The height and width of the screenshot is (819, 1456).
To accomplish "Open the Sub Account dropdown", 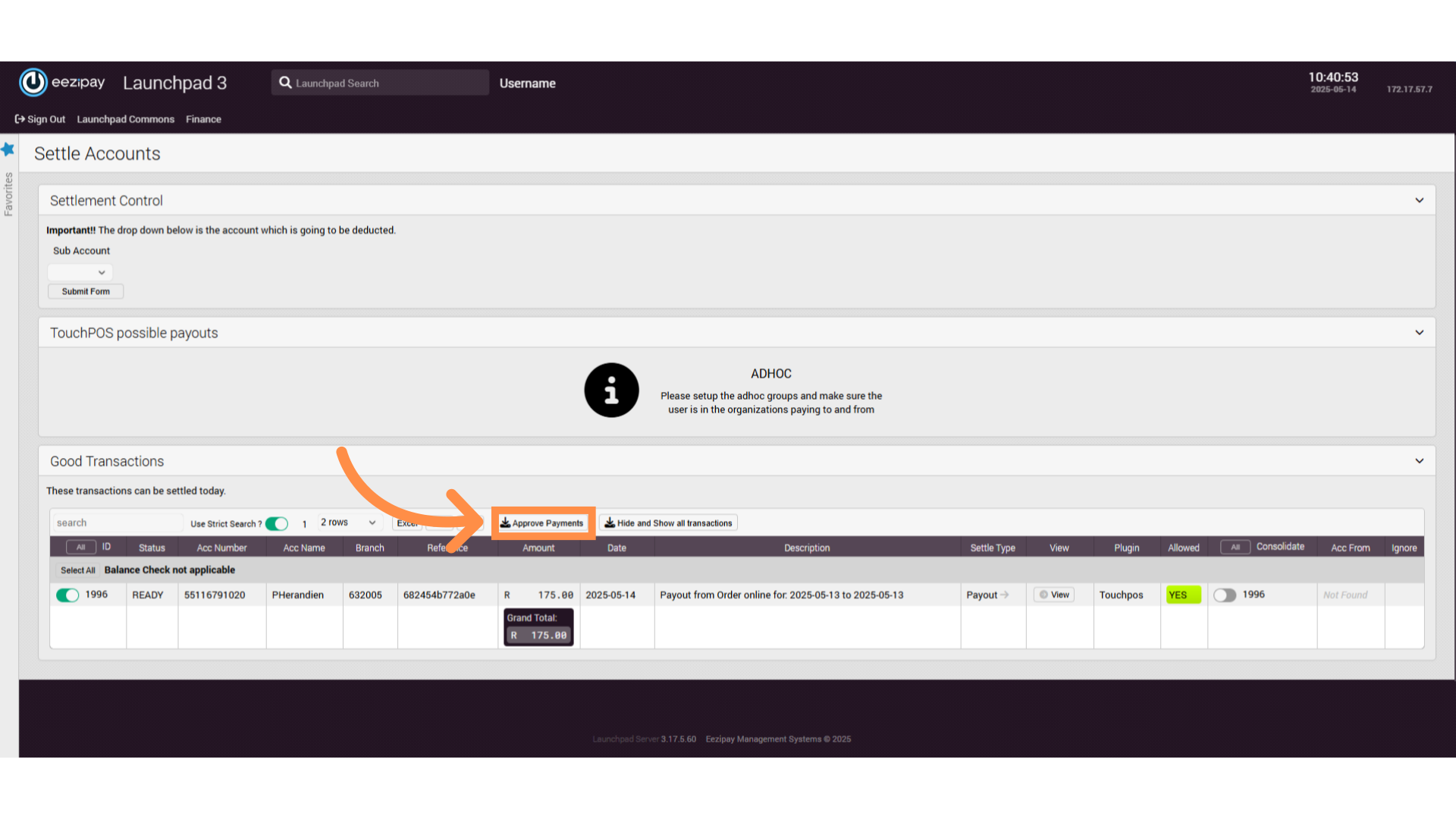I will point(80,272).
